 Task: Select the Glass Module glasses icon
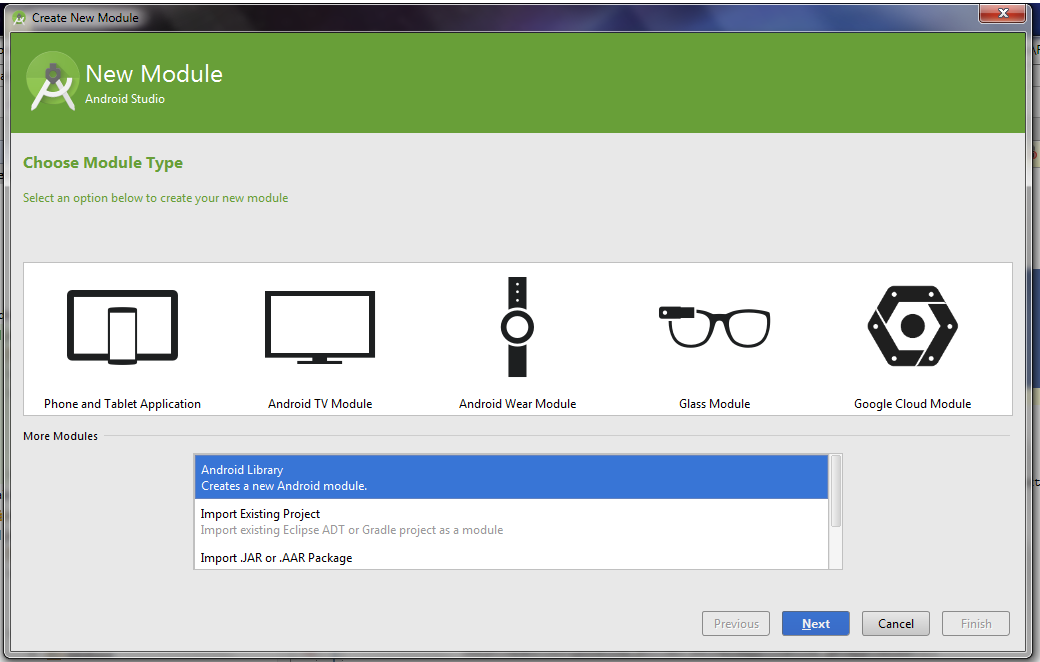pos(714,327)
